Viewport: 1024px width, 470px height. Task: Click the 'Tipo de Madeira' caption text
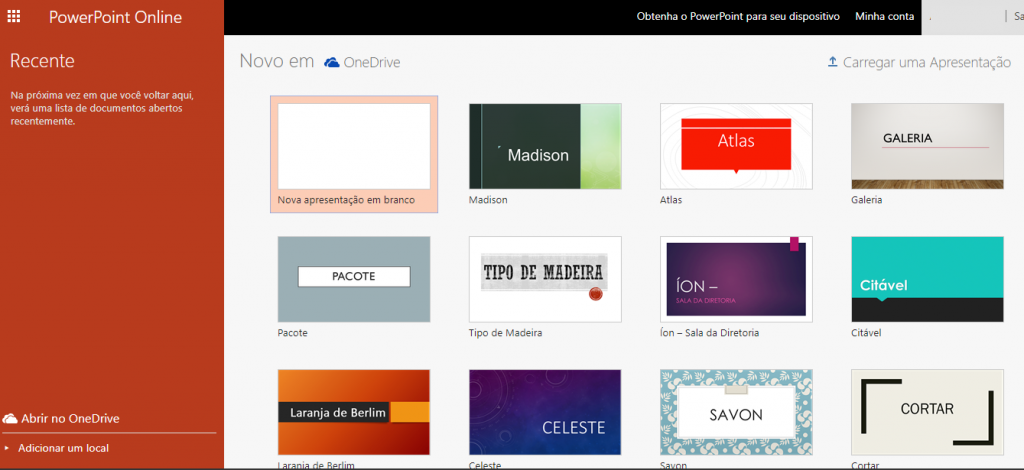pyautogui.click(x=505, y=333)
